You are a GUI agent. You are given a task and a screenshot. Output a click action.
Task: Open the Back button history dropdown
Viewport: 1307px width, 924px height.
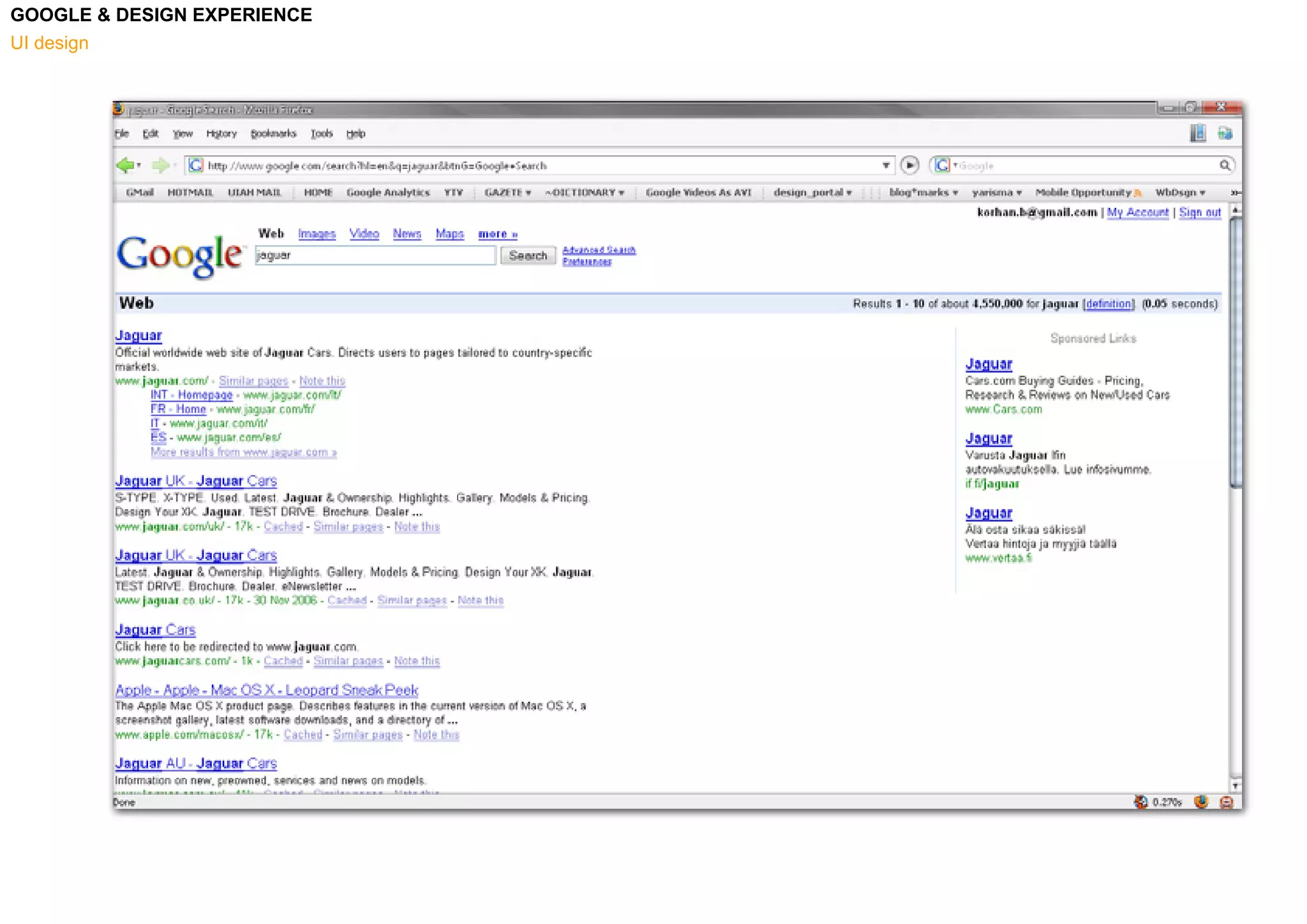pos(139,165)
